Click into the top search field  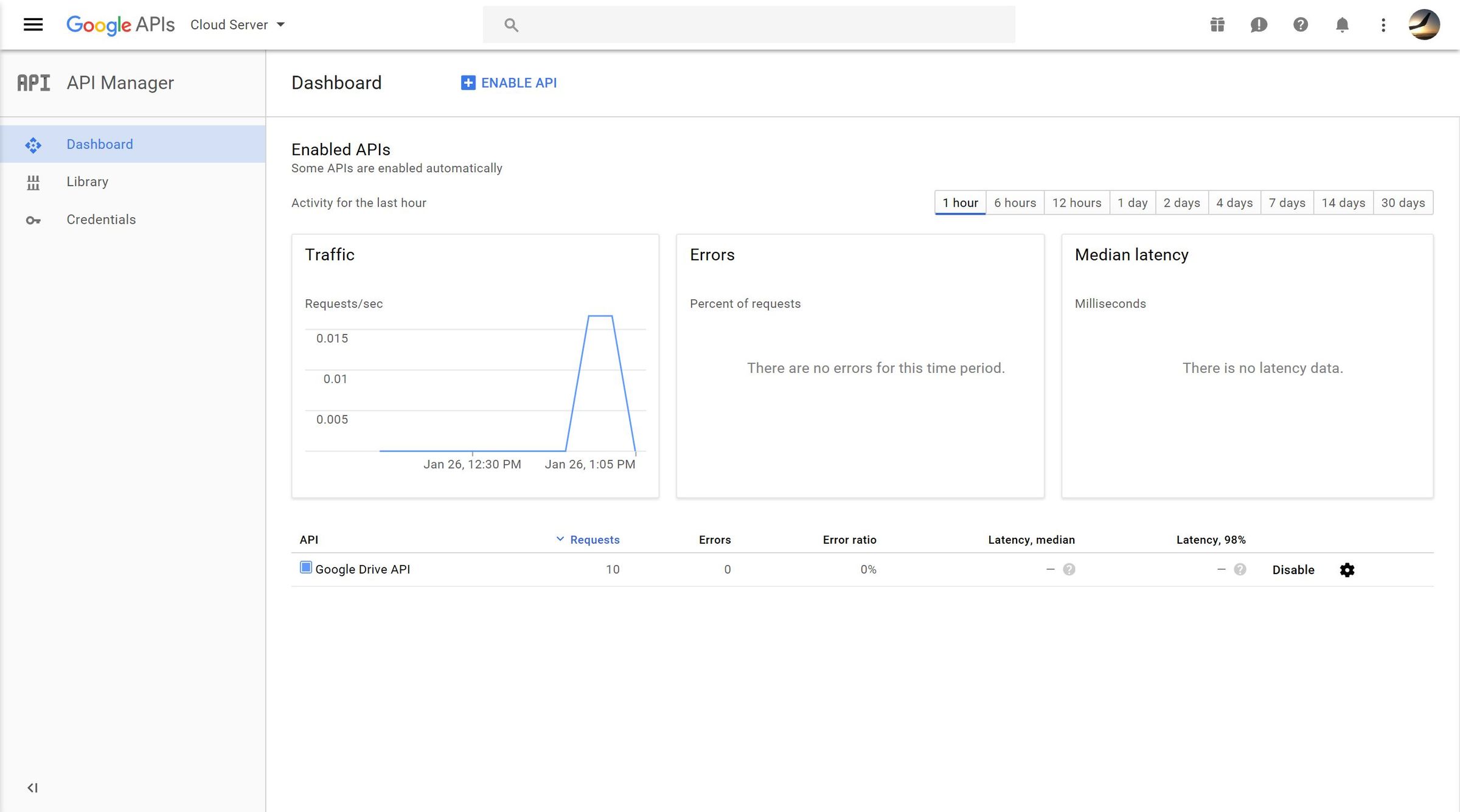748,25
